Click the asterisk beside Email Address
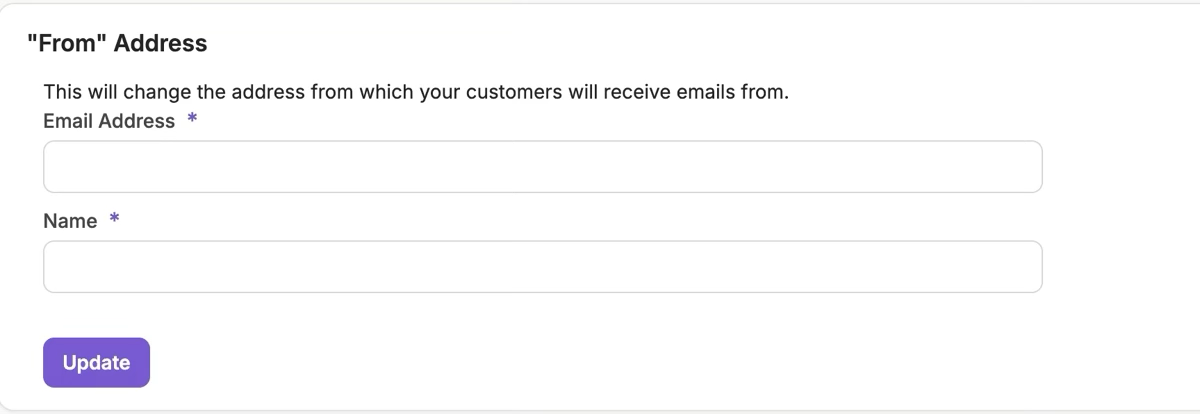This screenshot has width=1200, height=414. click(x=192, y=121)
